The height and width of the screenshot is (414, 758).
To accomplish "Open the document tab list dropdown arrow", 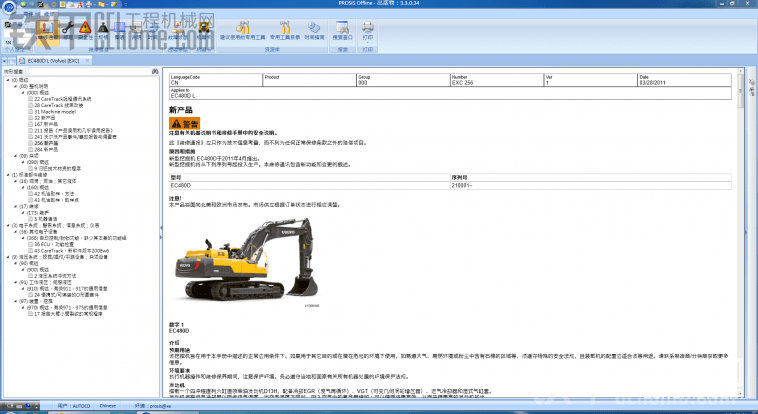I will (x=4, y=61).
